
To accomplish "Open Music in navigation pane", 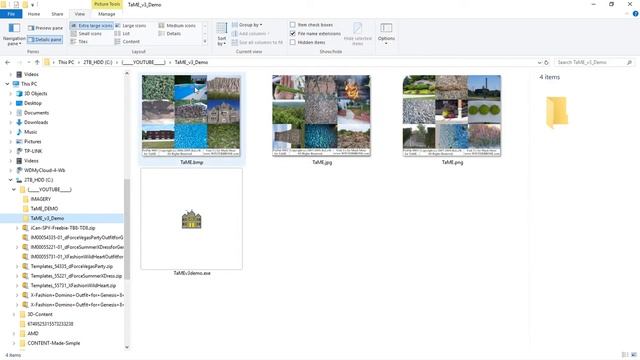I will (x=30, y=132).
